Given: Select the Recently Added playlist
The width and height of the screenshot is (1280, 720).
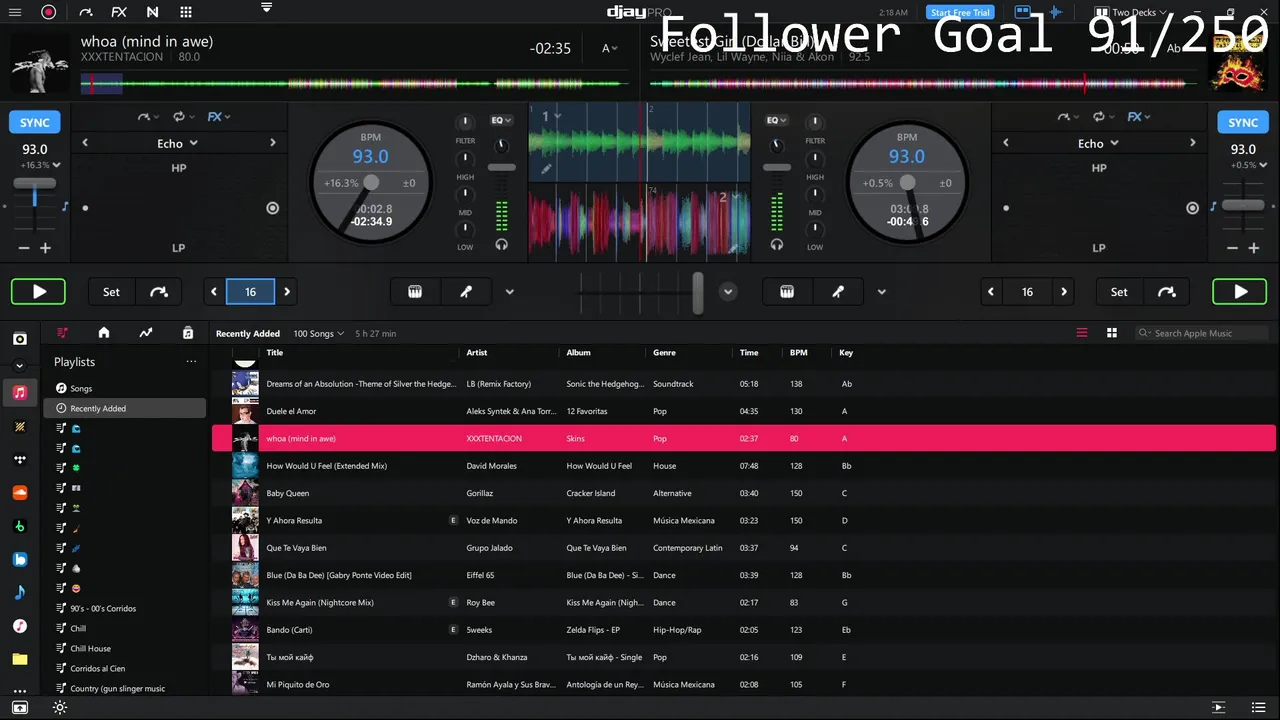Looking at the screenshot, I should pyautogui.click(x=124, y=408).
